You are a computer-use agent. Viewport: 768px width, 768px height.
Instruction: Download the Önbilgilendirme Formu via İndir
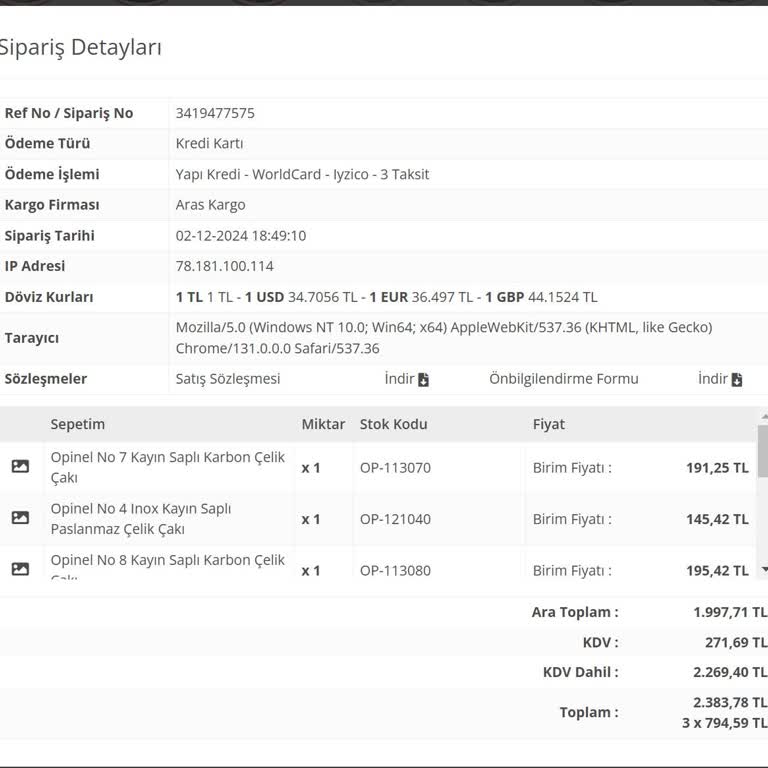[x=720, y=379]
